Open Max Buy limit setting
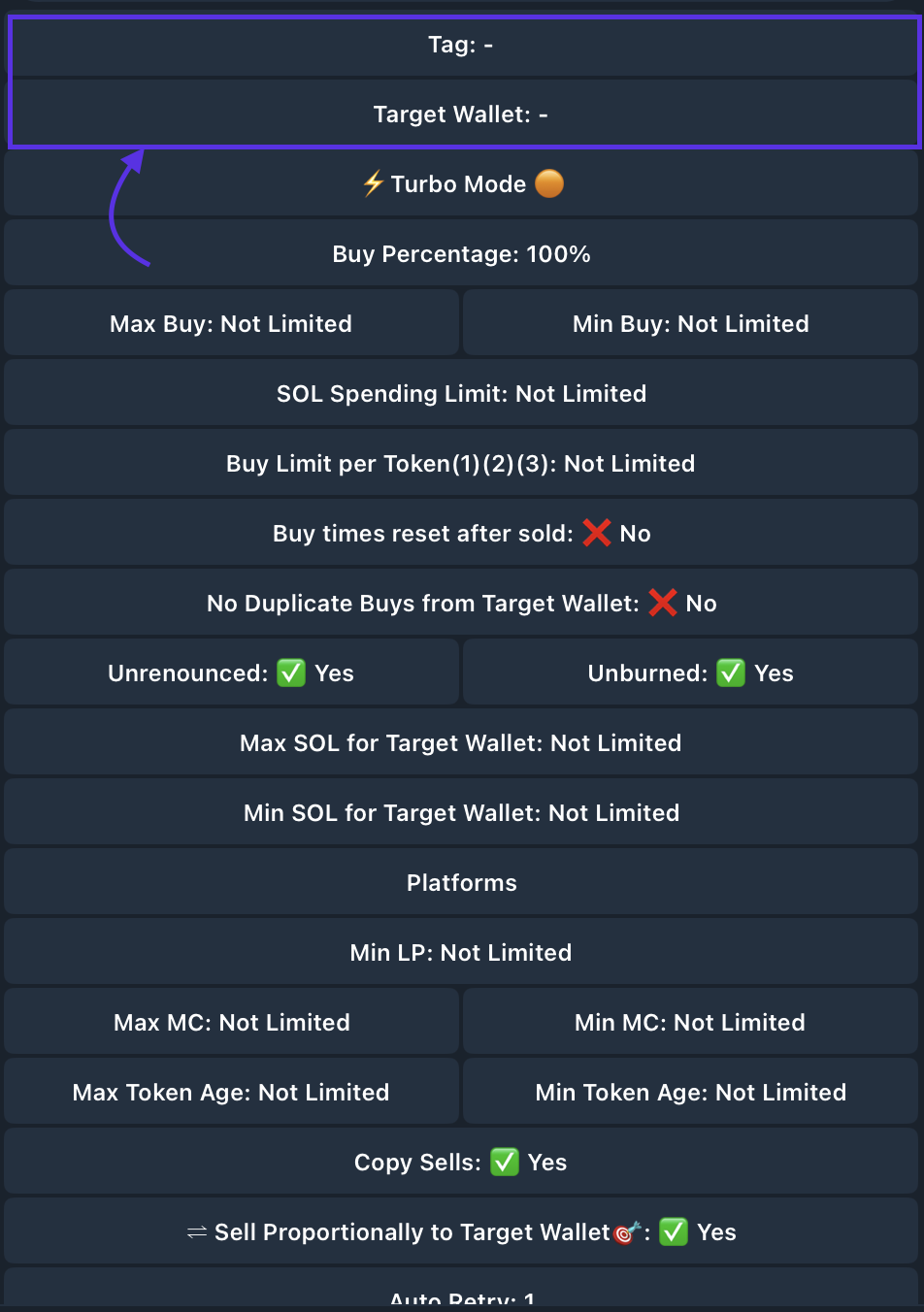 coord(231,324)
